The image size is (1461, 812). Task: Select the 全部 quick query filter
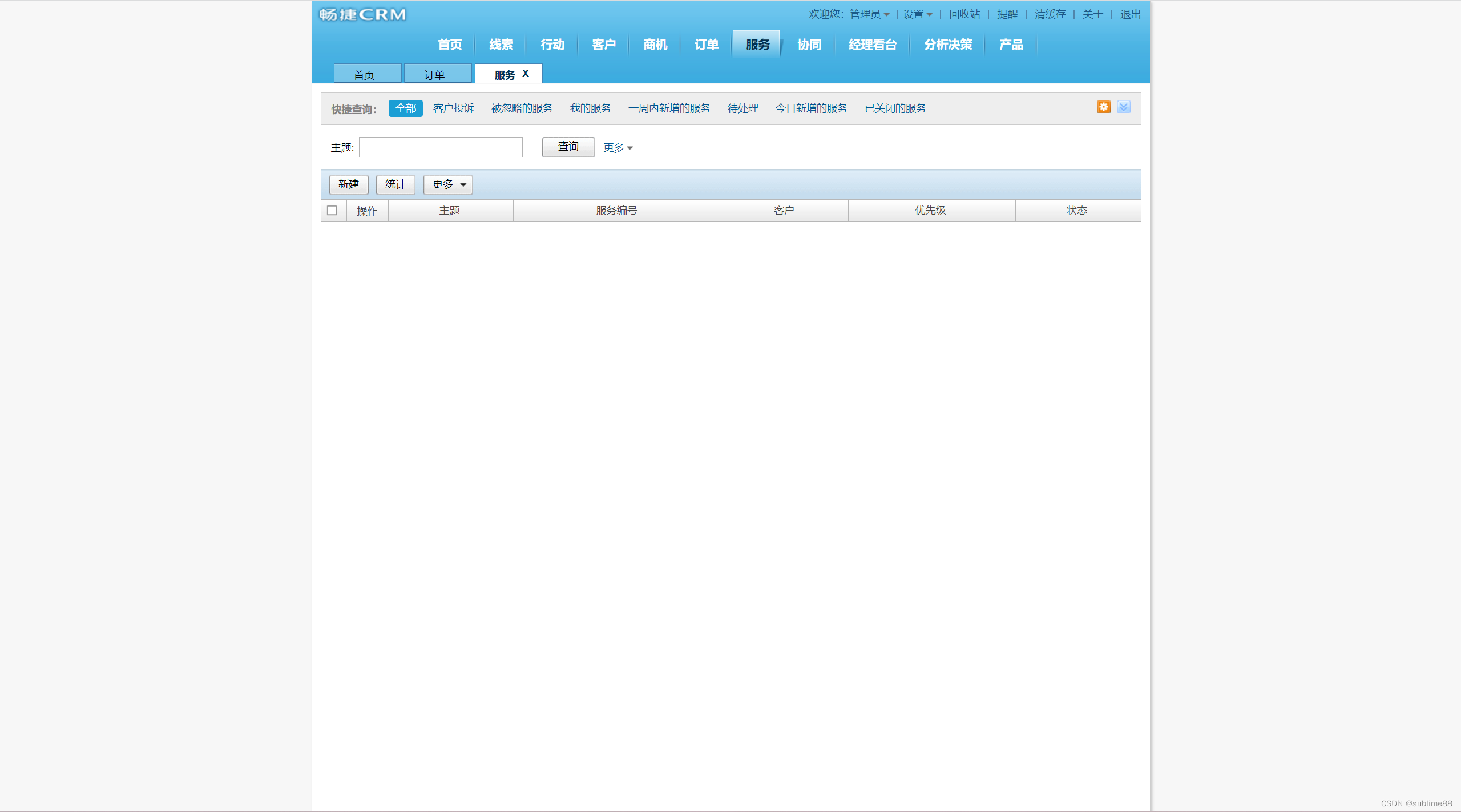point(406,108)
